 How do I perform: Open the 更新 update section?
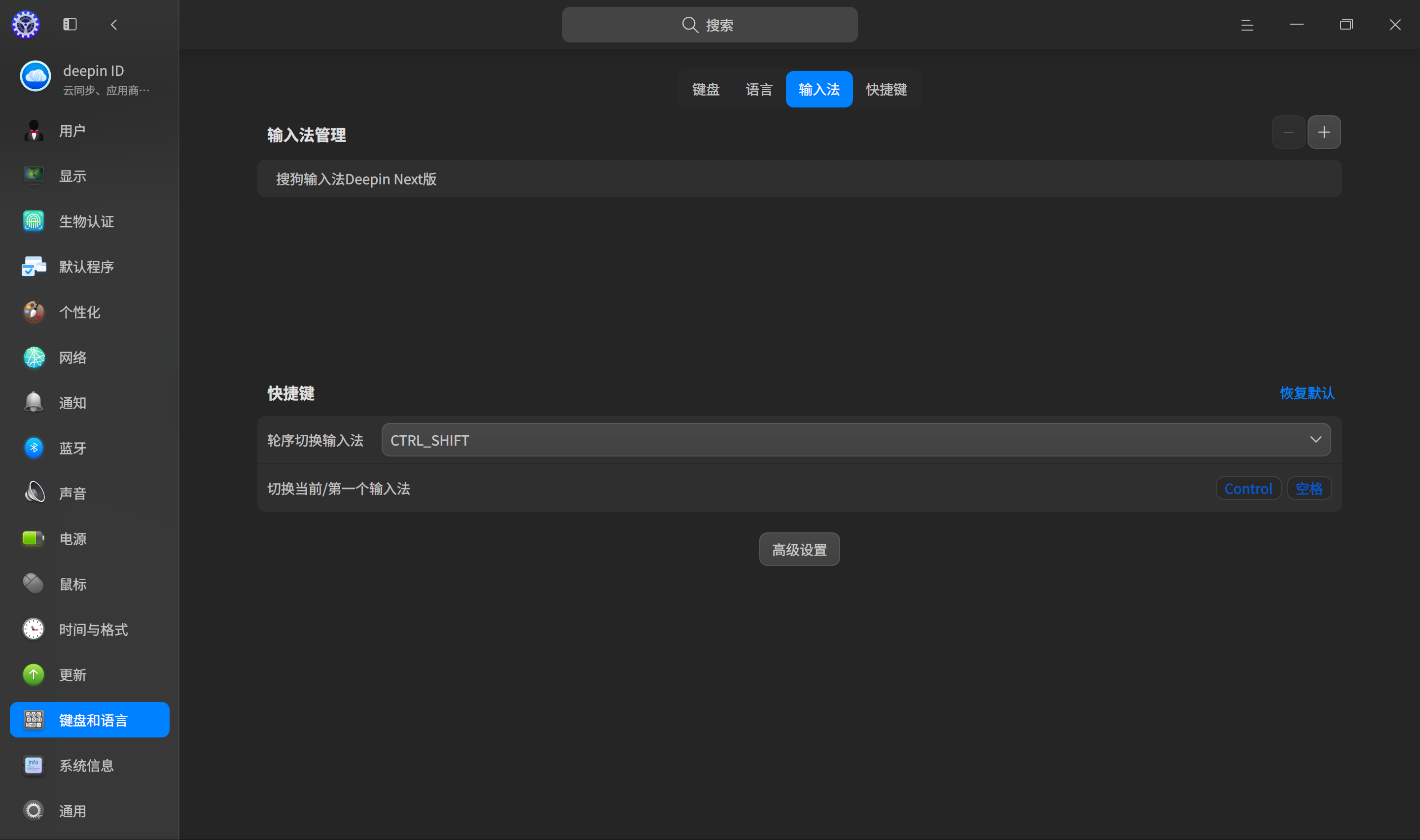(x=89, y=675)
